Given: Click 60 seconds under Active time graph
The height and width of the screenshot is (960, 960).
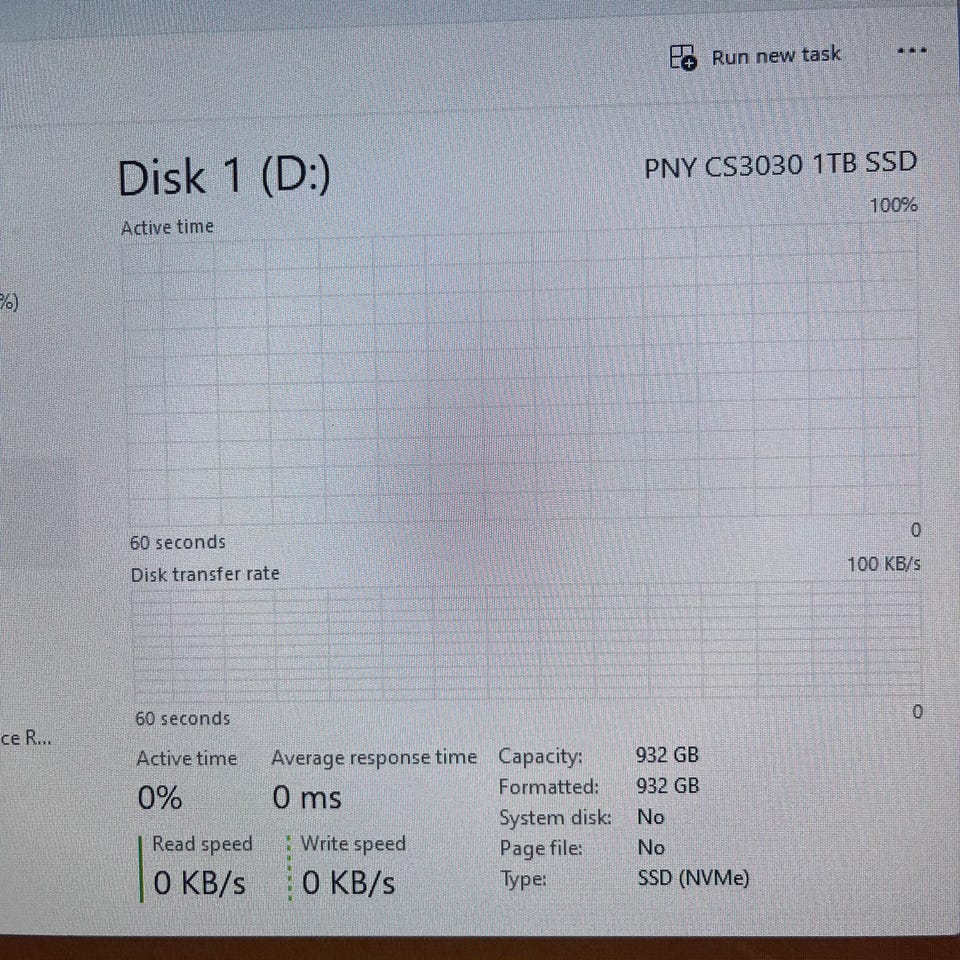Looking at the screenshot, I should [178, 542].
